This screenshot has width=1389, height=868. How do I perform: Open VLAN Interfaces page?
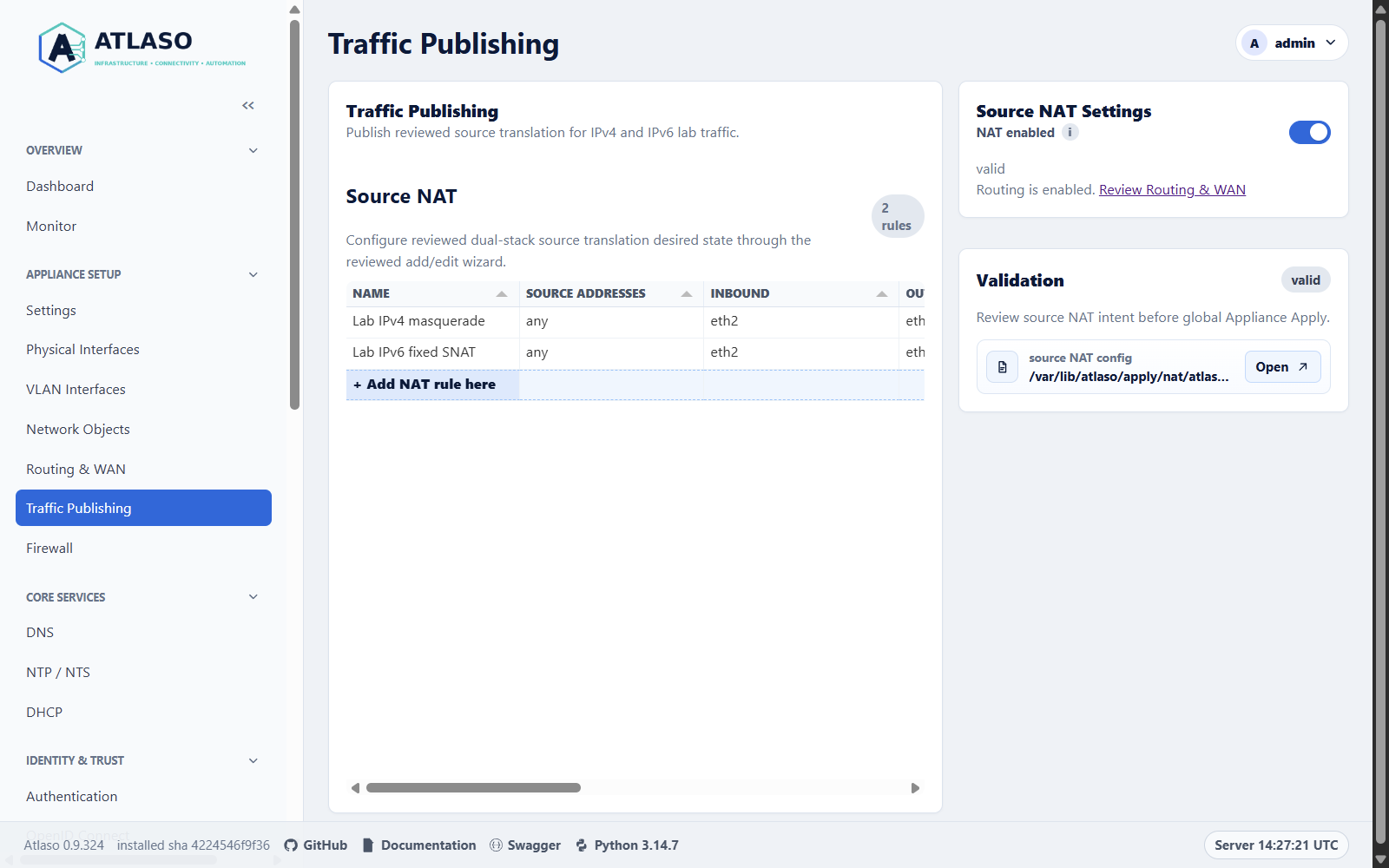click(143, 390)
